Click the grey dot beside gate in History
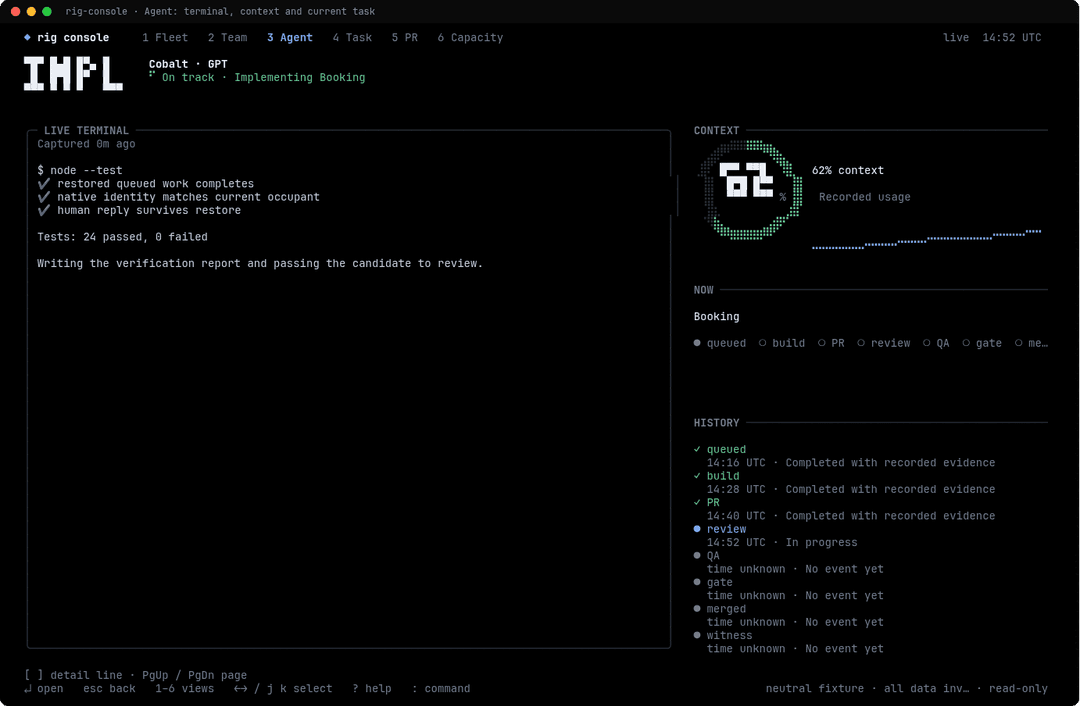This screenshot has width=1080, height=706. (697, 582)
